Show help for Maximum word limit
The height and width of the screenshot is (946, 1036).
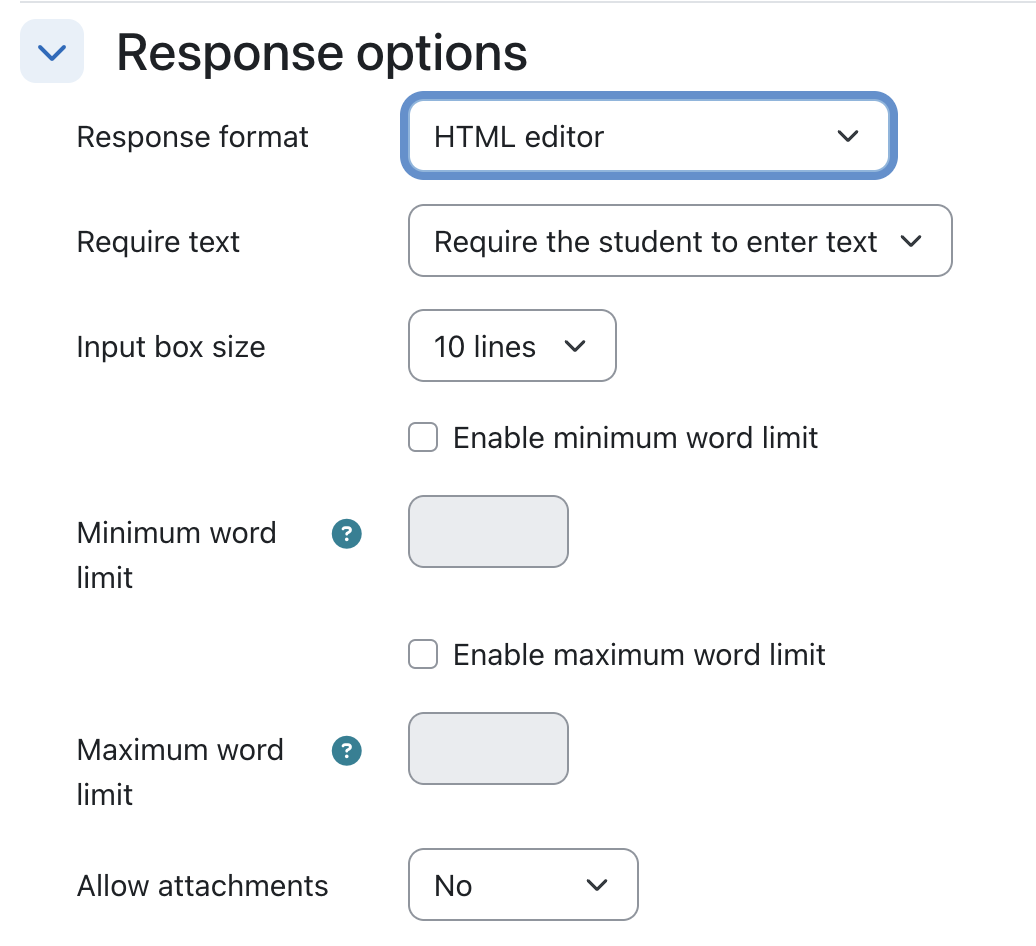[x=346, y=751]
